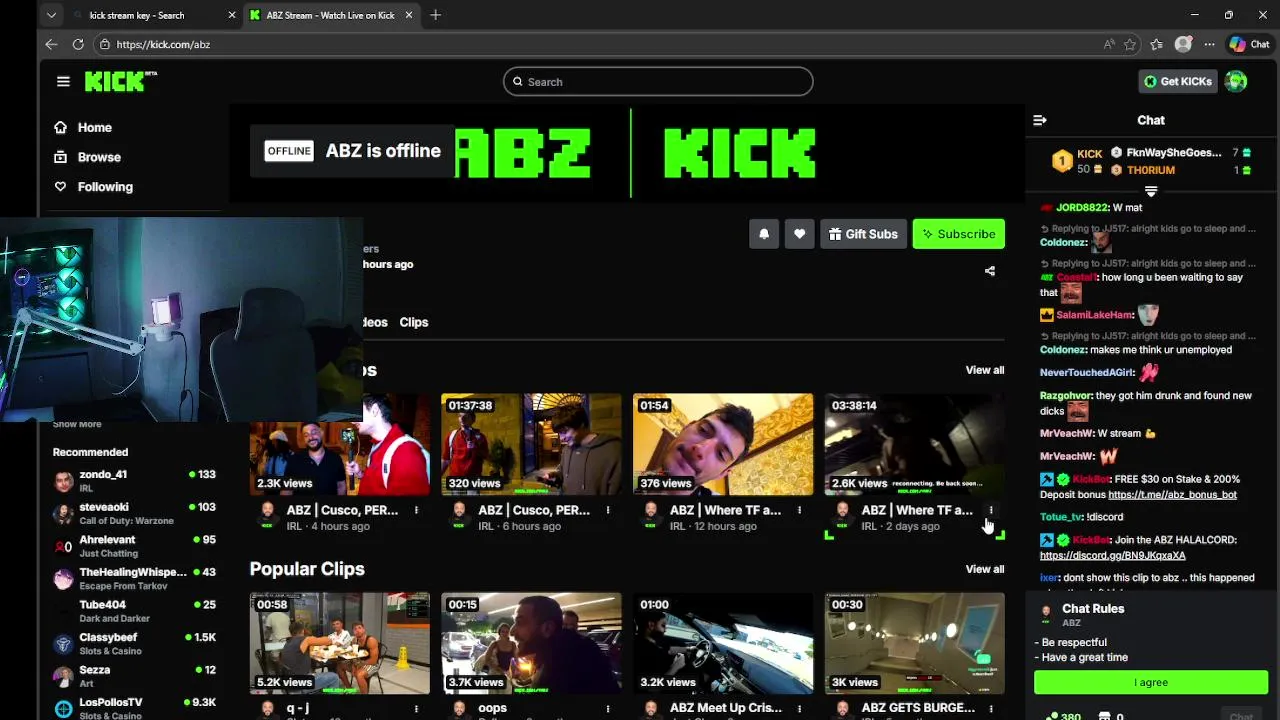Switch to ABZ Stream browser tab
Screen dimensions: 1280x720
[x=330, y=15]
